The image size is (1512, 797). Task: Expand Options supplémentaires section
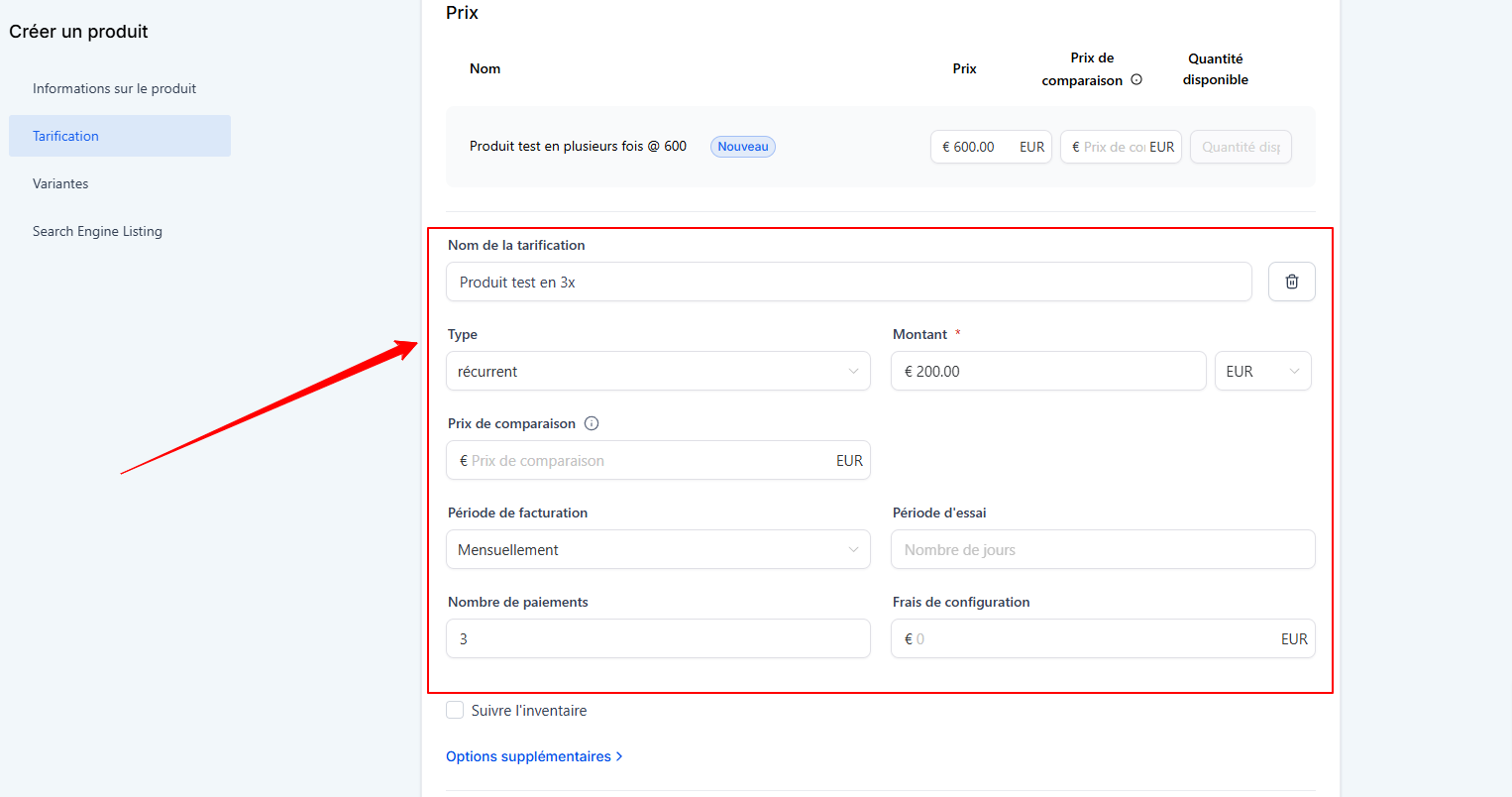pos(534,756)
